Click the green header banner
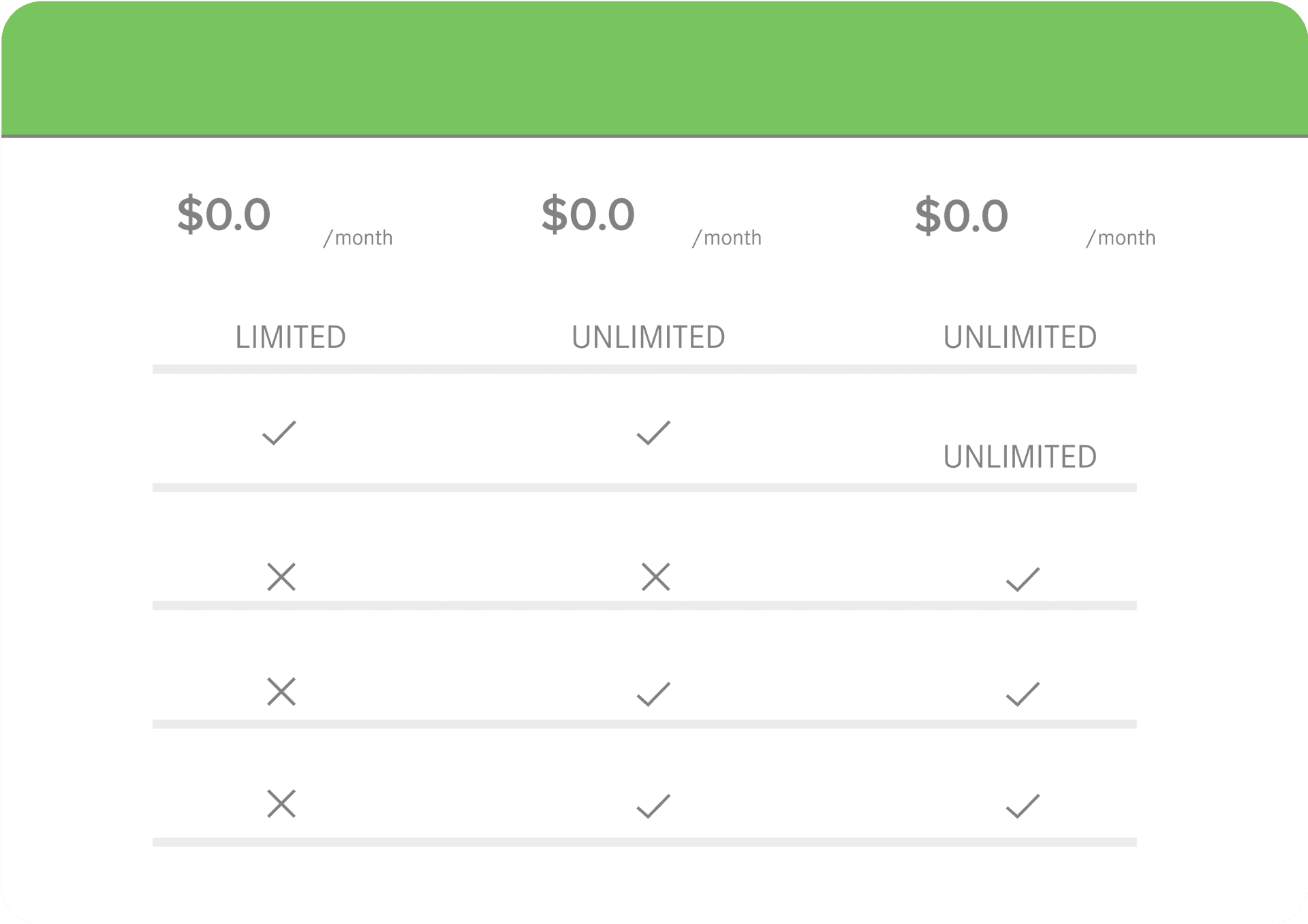1308x924 pixels. (654, 68)
